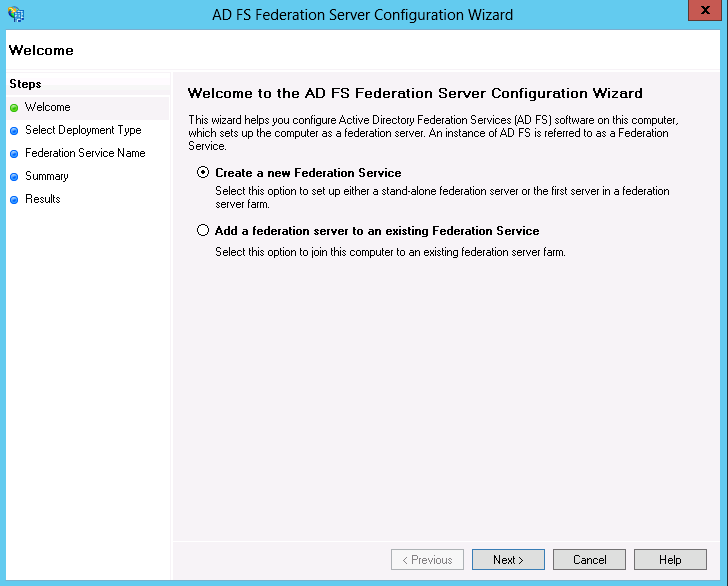Go to Select Deployment Type step
Image resolution: width=728 pixels, height=586 pixels.
click(x=83, y=130)
